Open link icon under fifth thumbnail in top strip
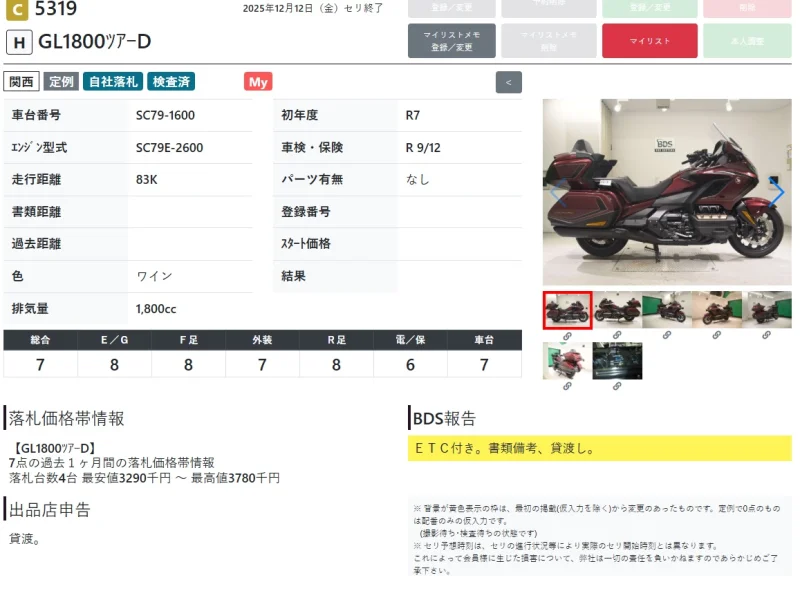This screenshot has height=600, width=800. coord(766,335)
